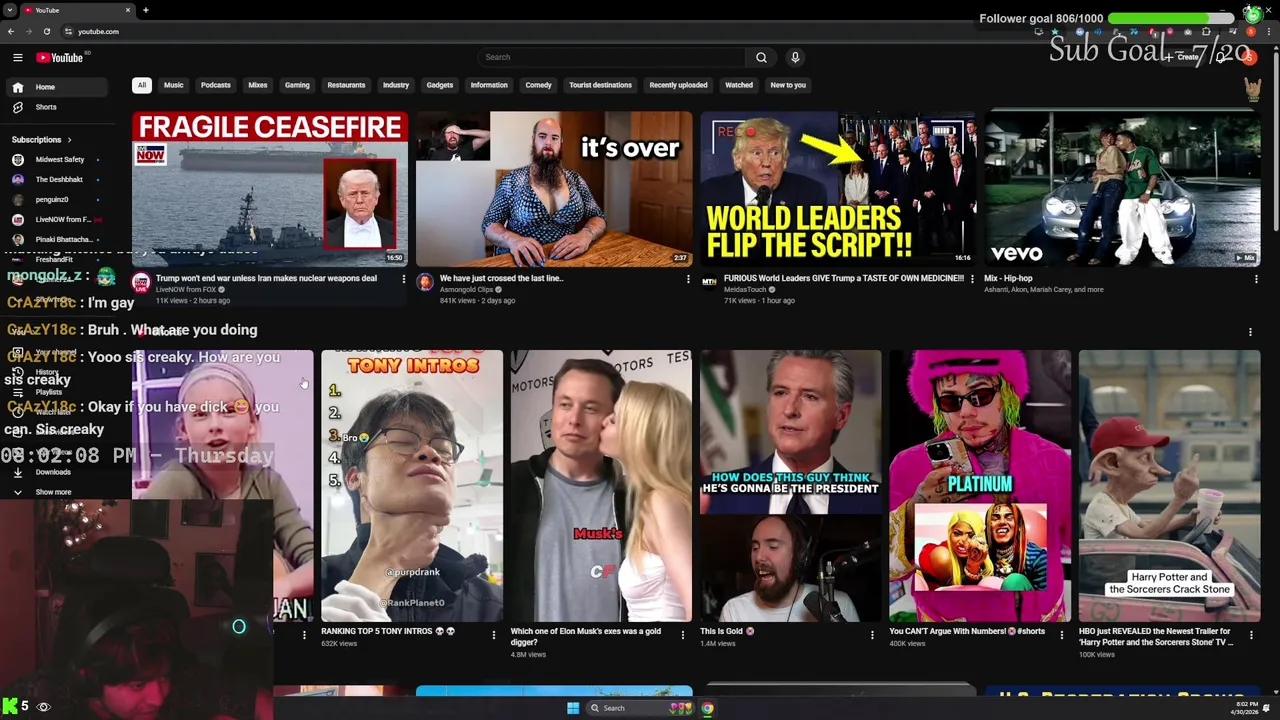Select the Recently uploaded filter chip

pyautogui.click(x=678, y=85)
